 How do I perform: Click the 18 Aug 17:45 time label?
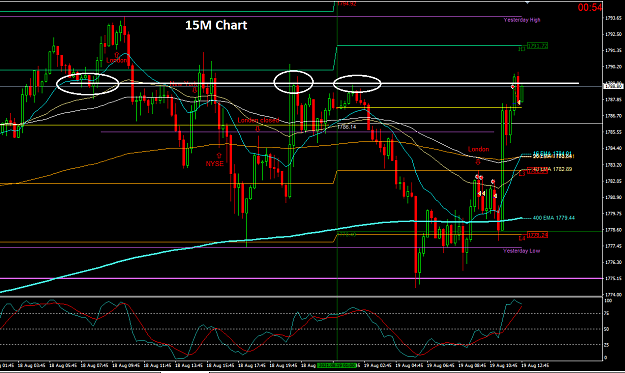(252, 365)
